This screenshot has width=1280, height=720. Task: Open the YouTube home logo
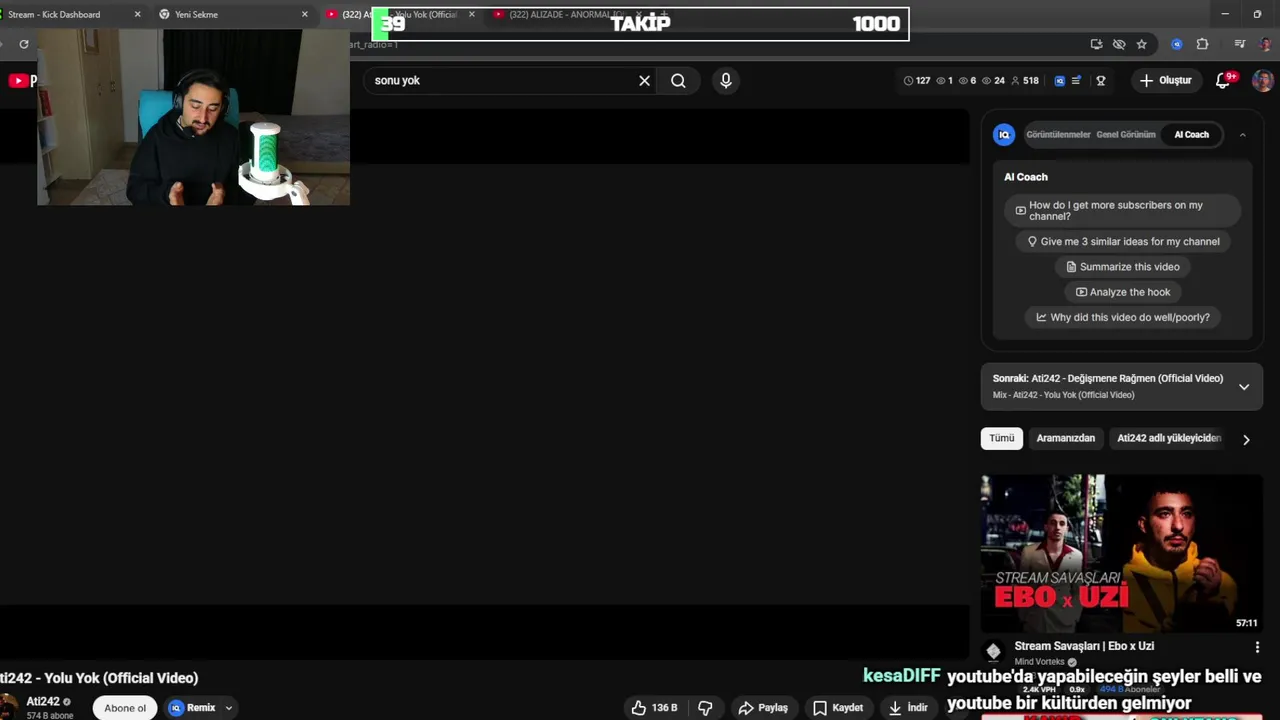[22, 81]
